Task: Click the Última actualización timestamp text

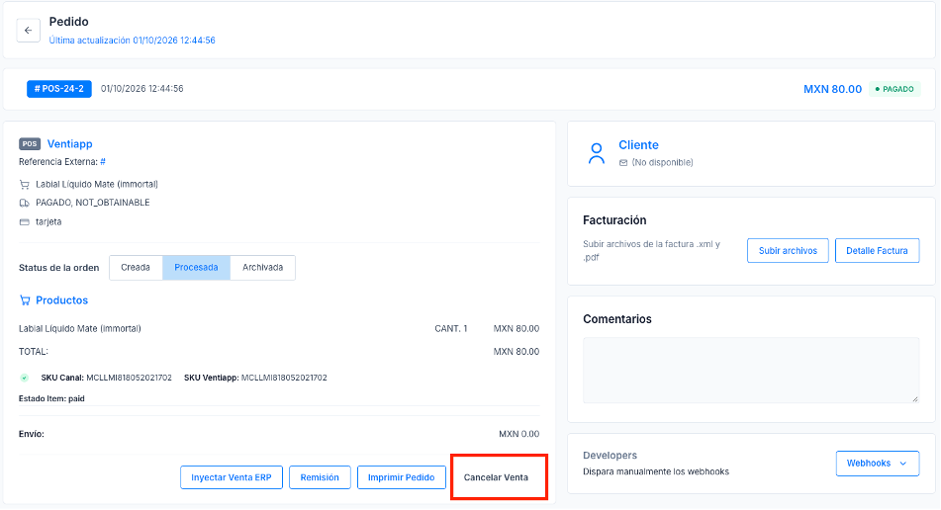Action: (132, 41)
